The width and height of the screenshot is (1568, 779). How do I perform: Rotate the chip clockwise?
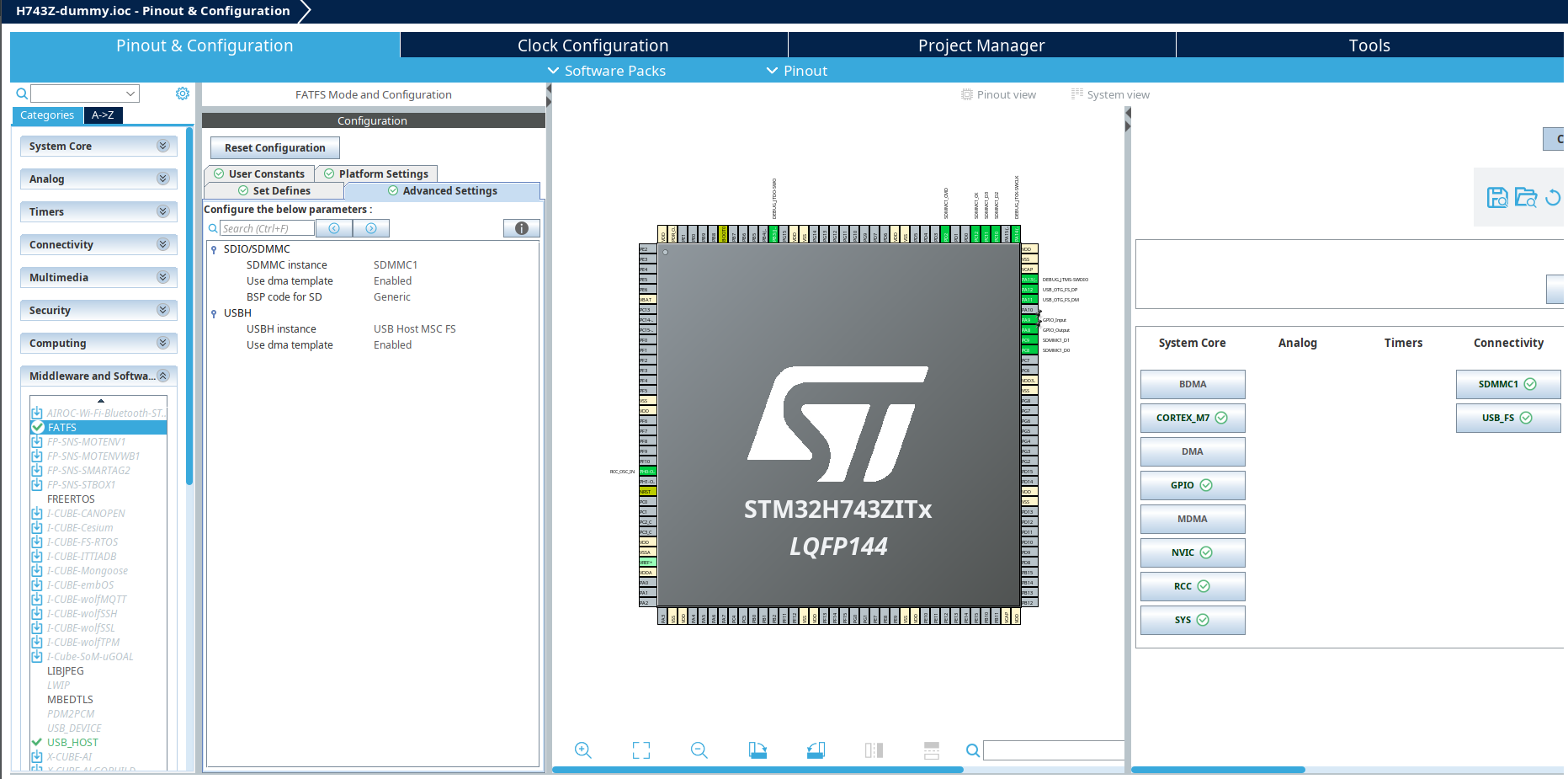[x=757, y=750]
